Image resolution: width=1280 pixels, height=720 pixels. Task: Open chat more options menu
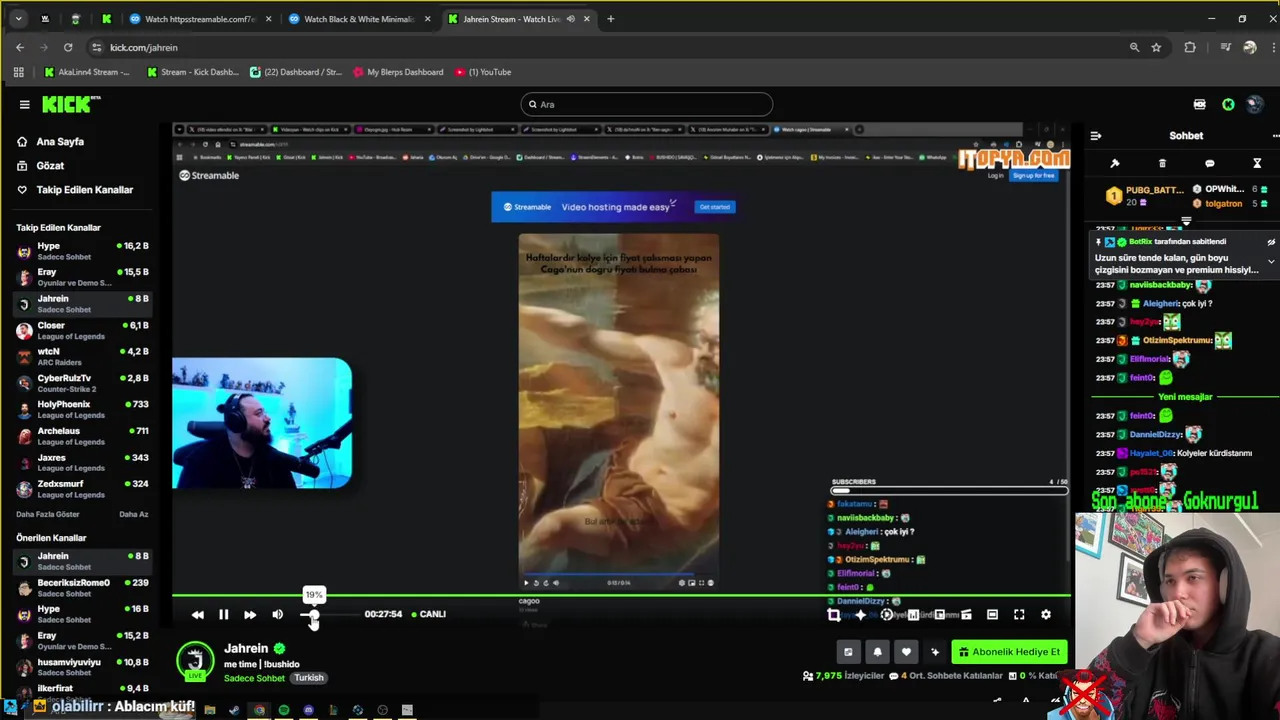(x=1275, y=136)
